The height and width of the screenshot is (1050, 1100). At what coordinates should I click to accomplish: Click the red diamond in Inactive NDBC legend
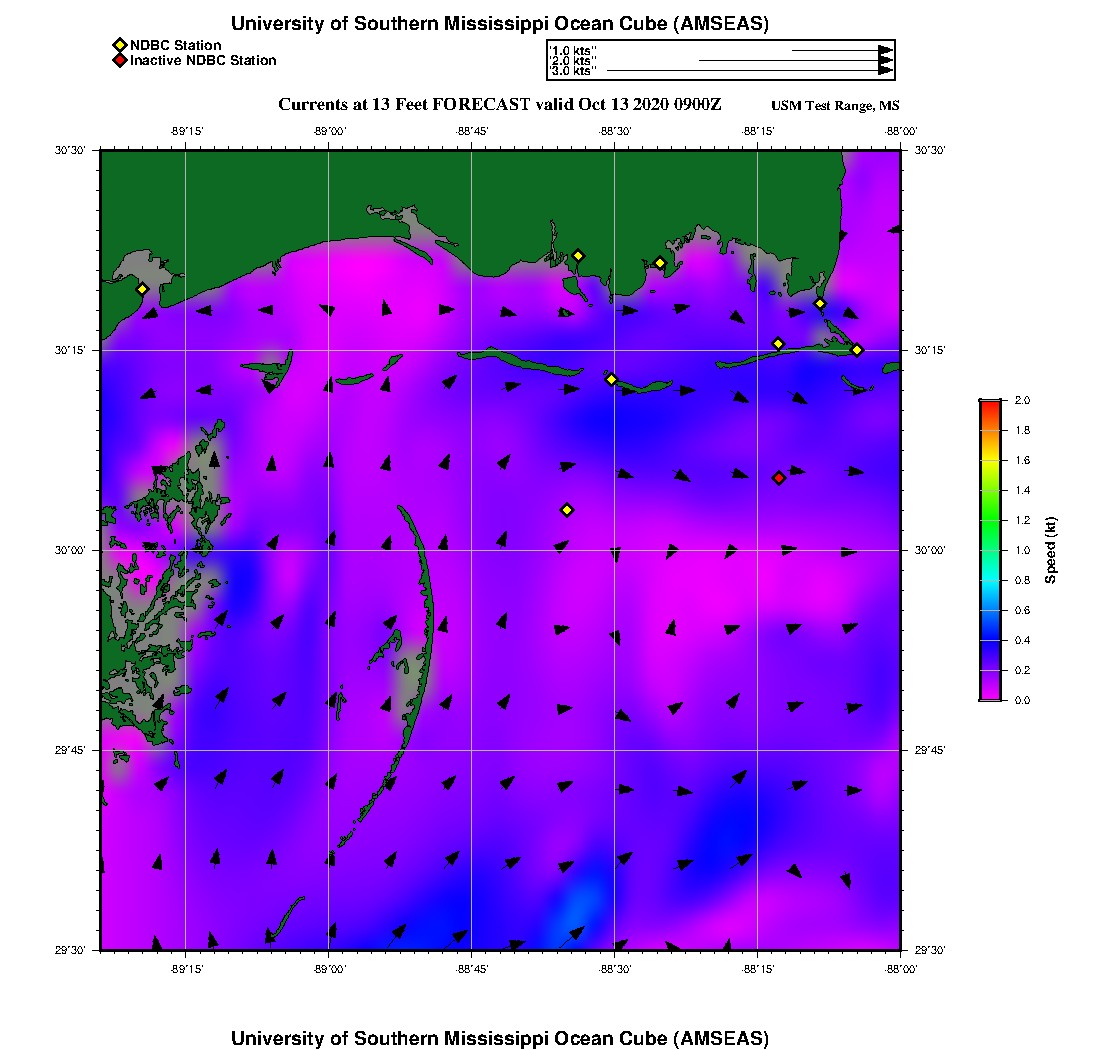click(x=119, y=61)
